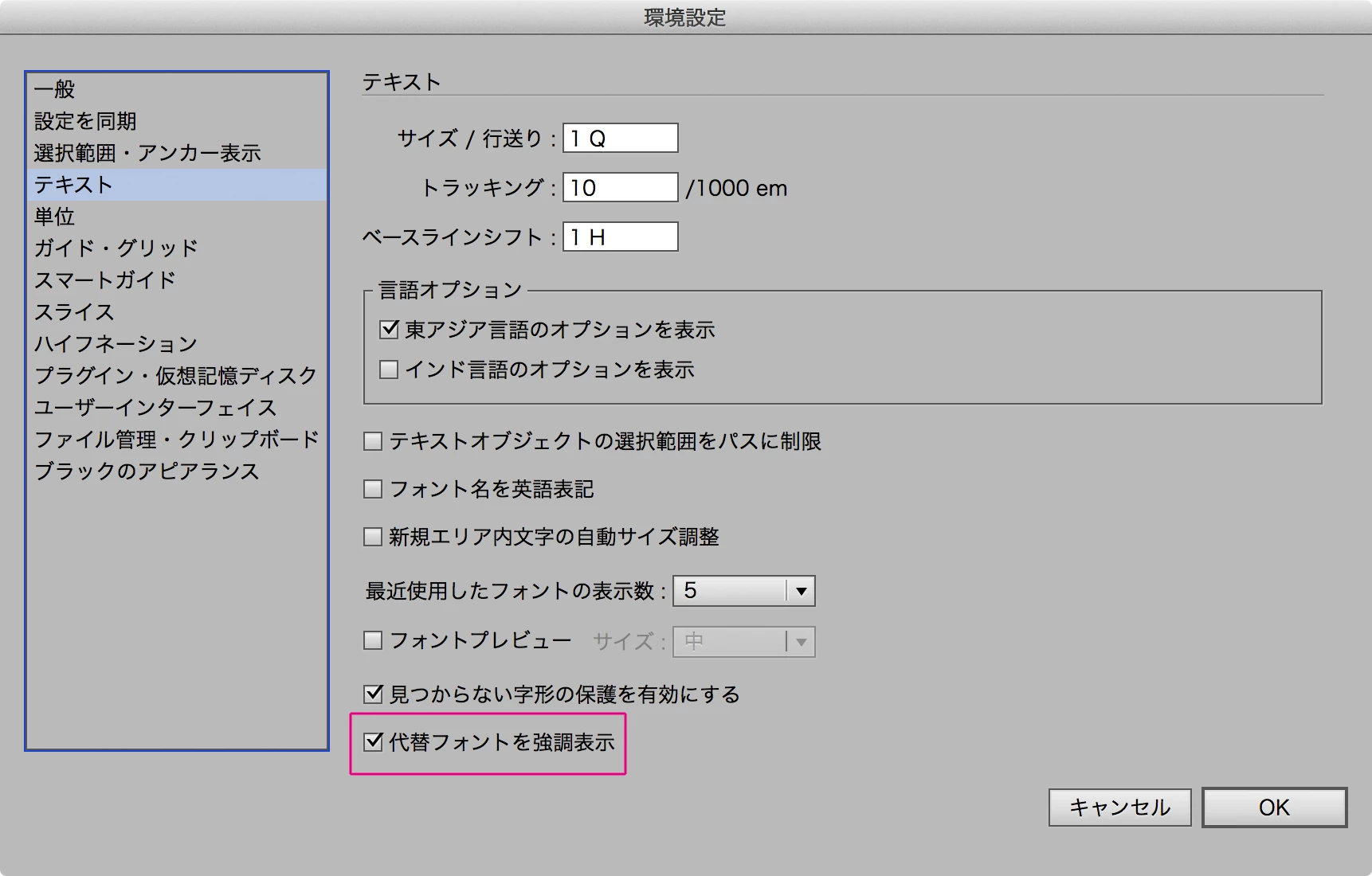Uncheck 見つからない字形の保護を有効にする
Viewport: 1372px width, 876px height.
[x=373, y=694]
